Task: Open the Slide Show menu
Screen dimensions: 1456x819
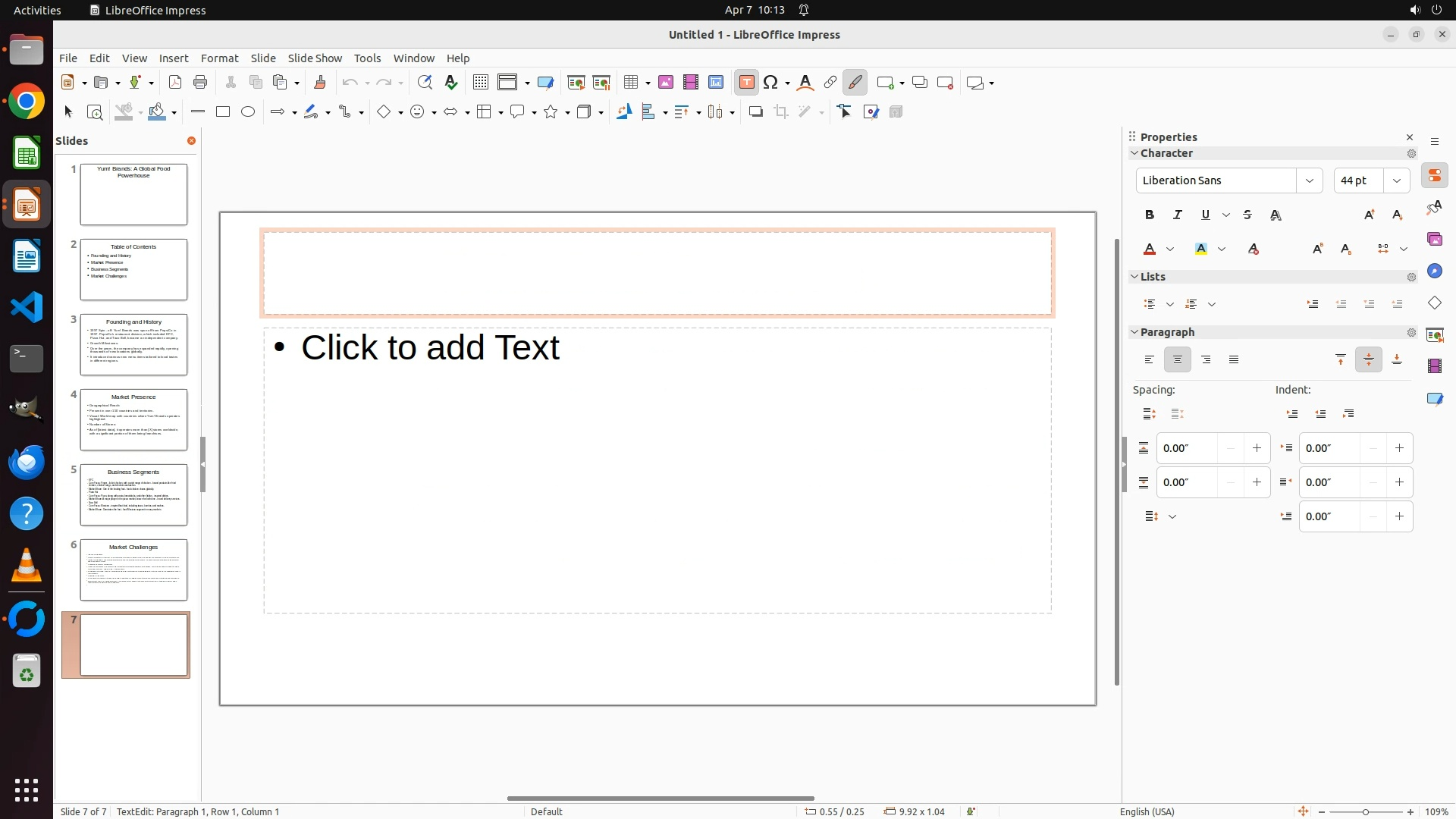Action: [315, 58]
